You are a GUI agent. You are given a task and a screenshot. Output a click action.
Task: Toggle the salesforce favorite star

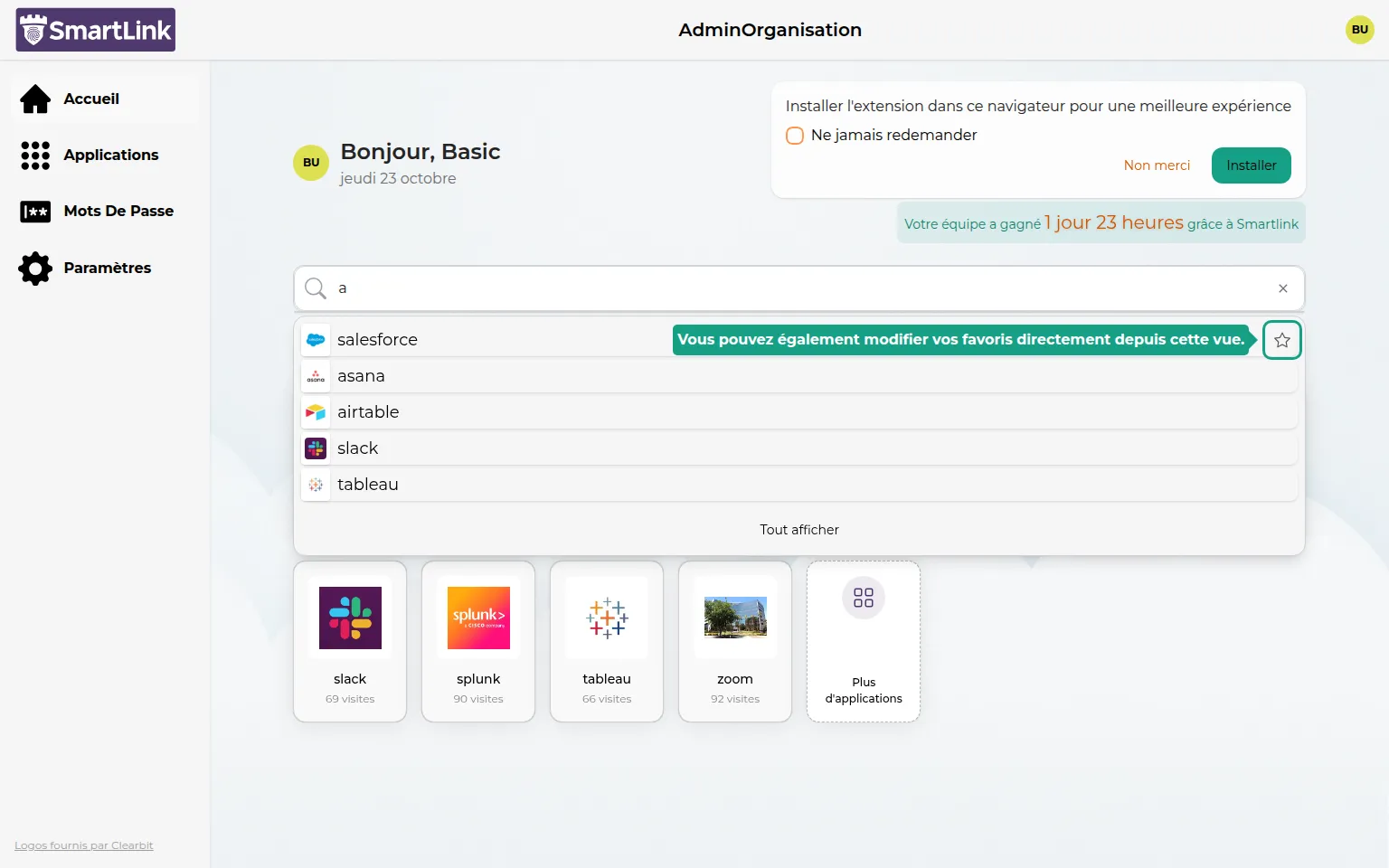click(1281, 340)
